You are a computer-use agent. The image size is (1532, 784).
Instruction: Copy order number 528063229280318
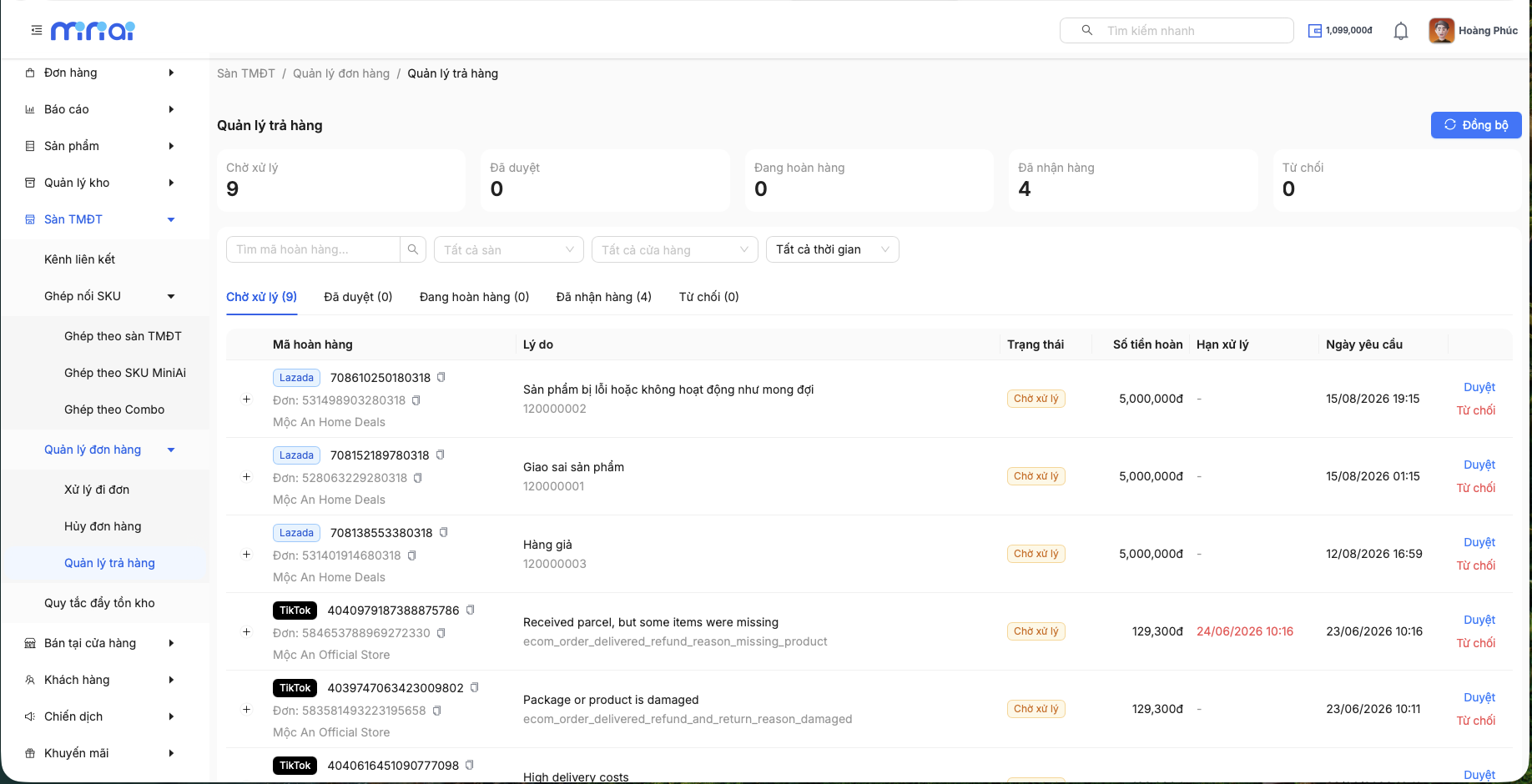click(x=418, y=478)
